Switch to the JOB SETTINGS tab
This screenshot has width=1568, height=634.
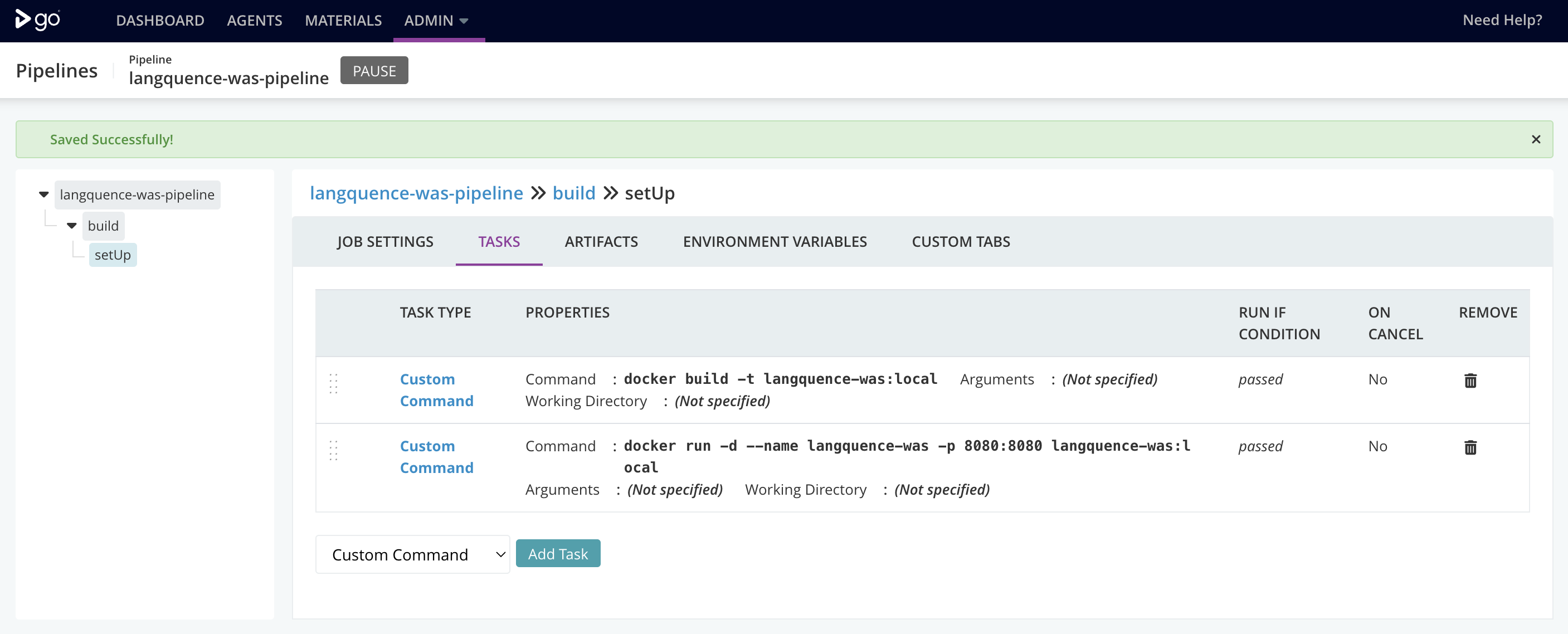pyautogui.click(x=385, y=242)
